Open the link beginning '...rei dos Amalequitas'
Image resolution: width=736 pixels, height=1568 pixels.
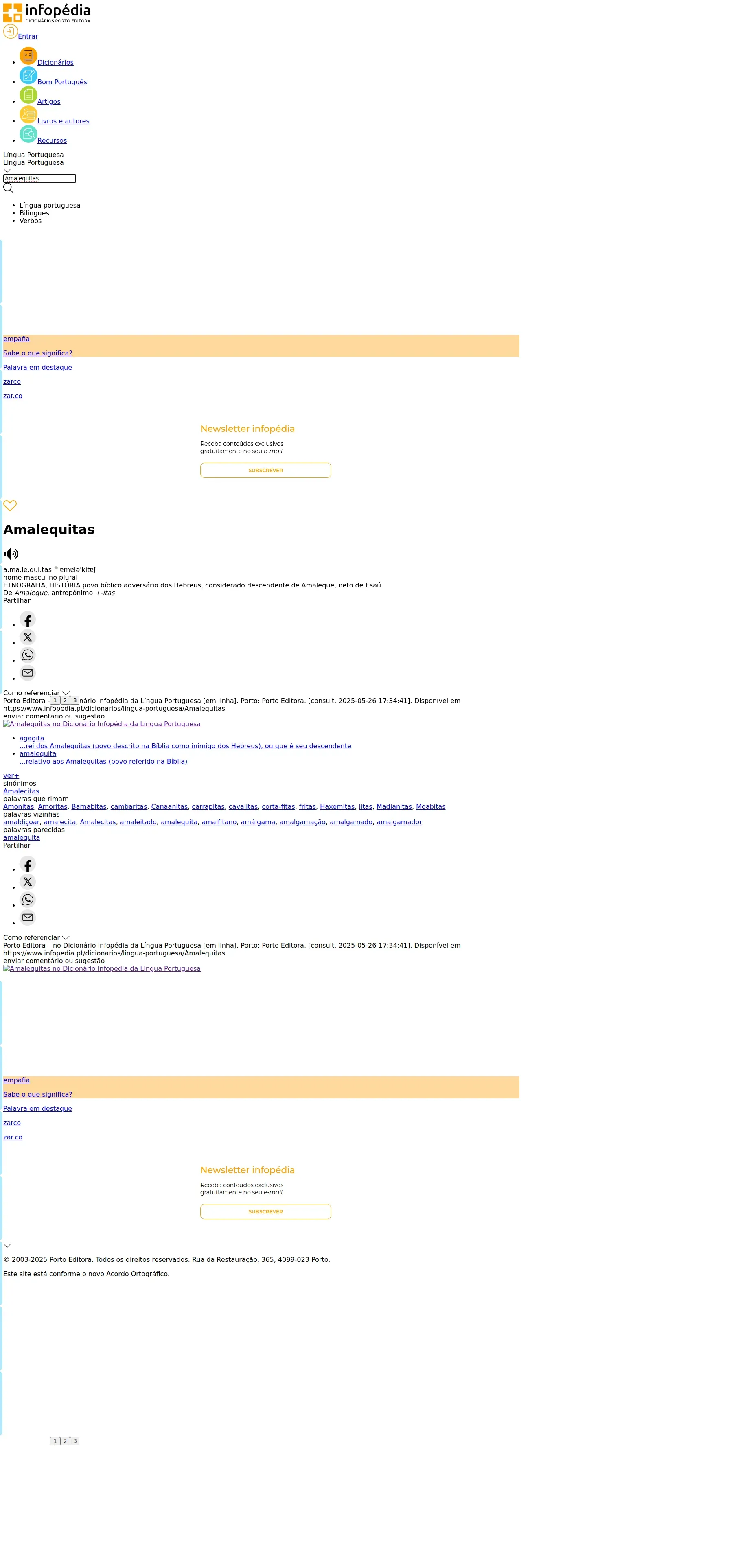[185, 746]
